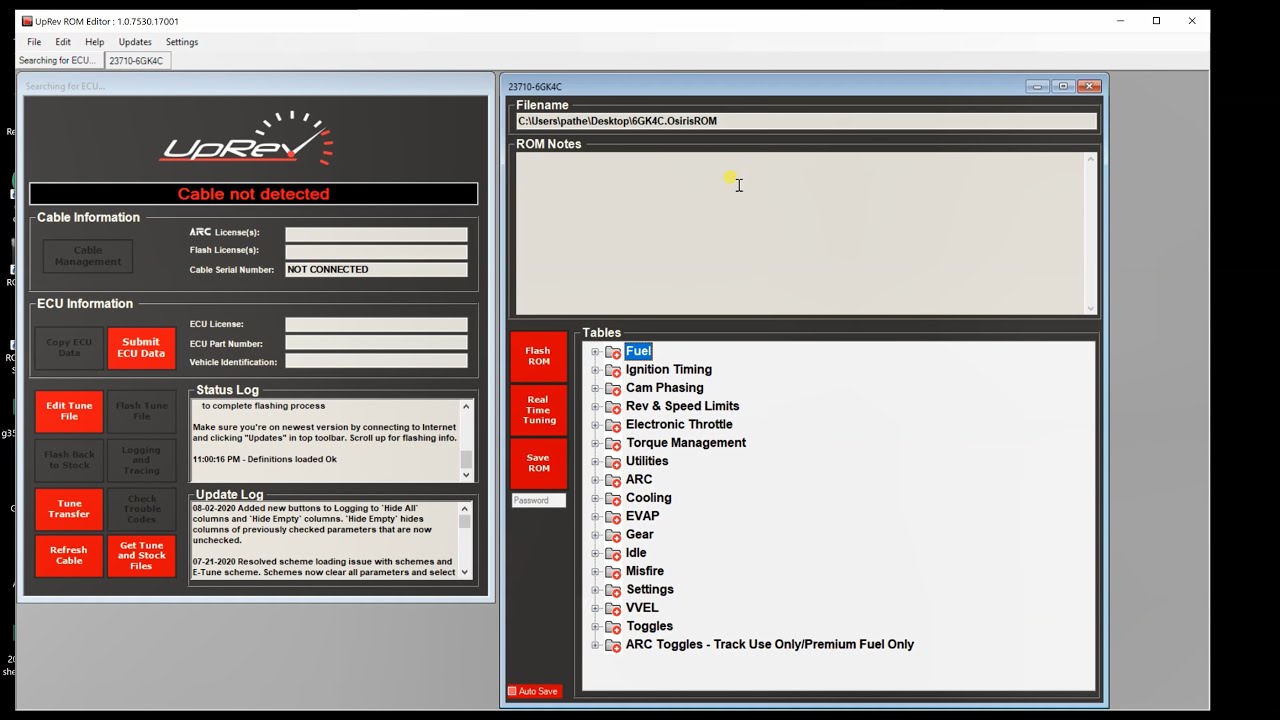
Task: Click the Submit ECU Data button
Action: coord(141,348)
